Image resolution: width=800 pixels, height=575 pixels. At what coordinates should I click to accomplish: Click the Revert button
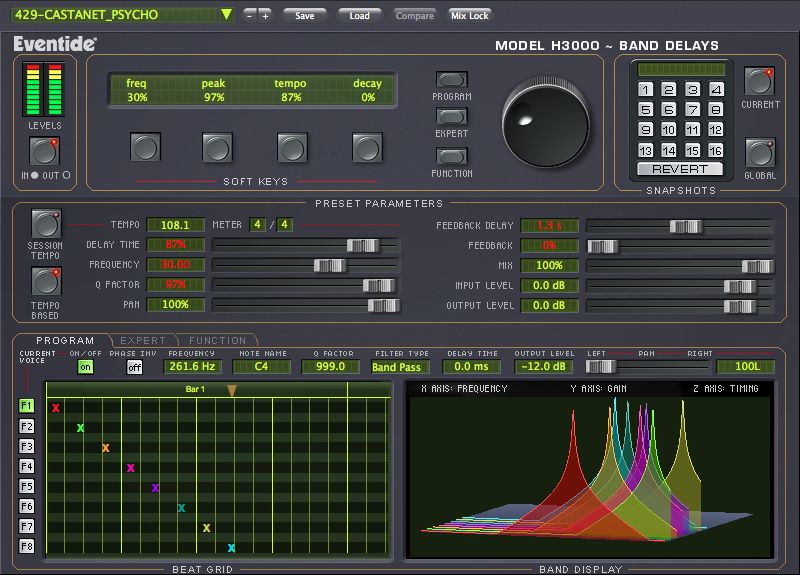click(x=680, y=169)
